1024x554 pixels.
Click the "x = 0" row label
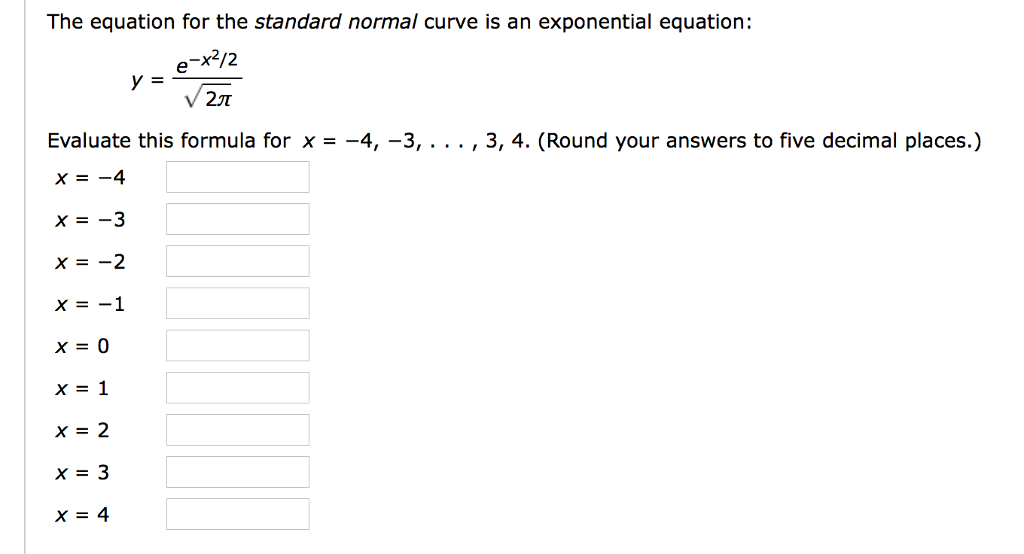click(83, 346)
